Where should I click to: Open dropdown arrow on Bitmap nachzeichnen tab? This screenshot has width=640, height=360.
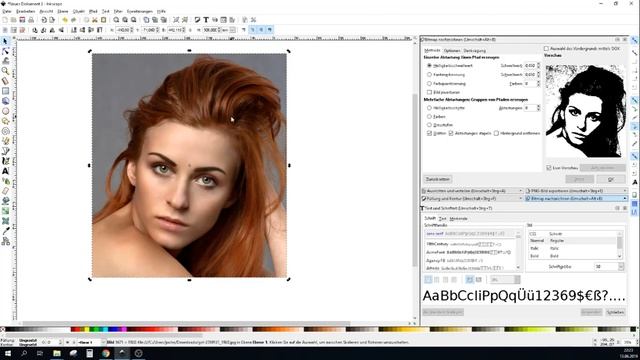(625, 198)
